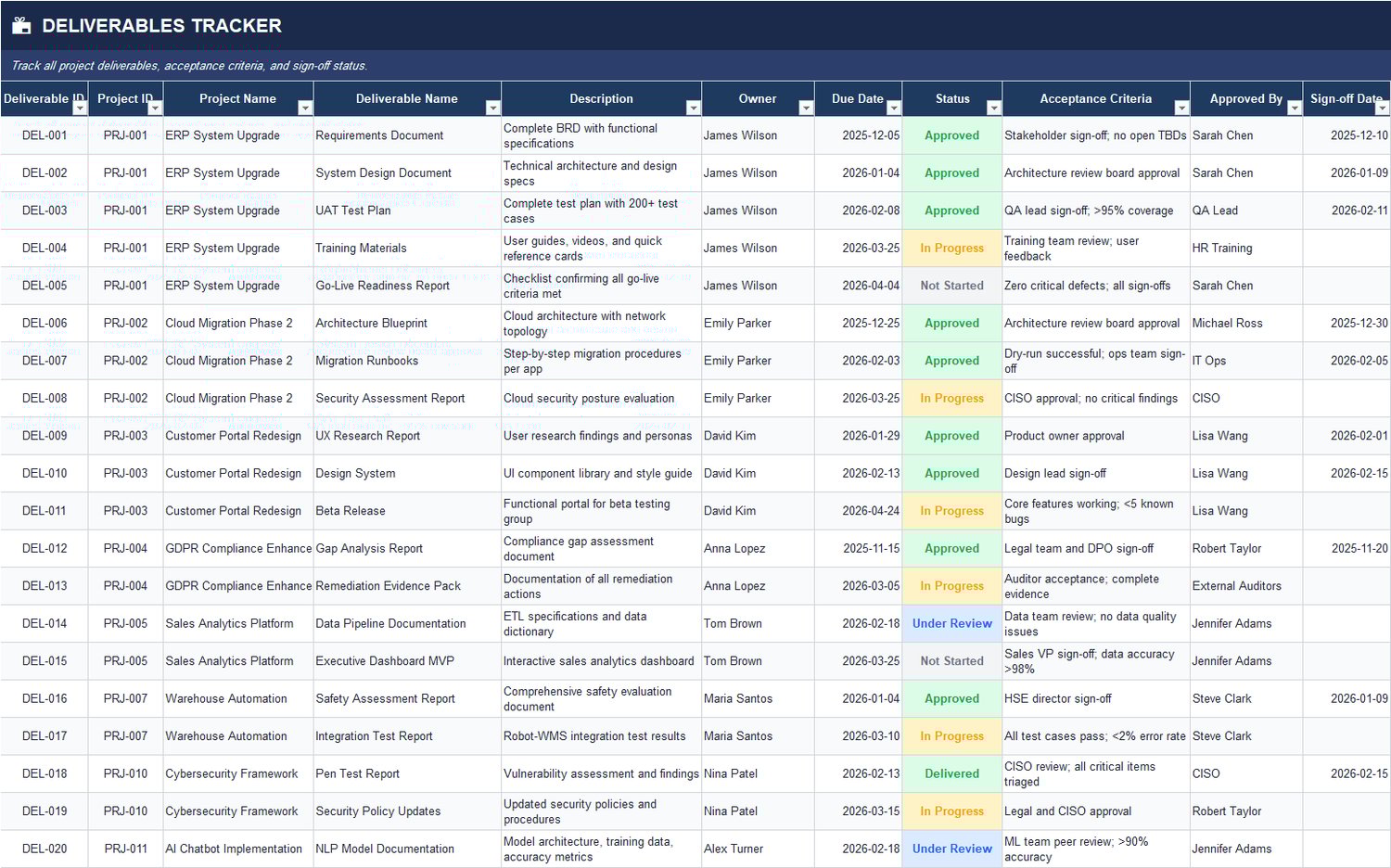Expand the Deliverable Name filter dropdown
The width and height of the screenshot is (1391, 868).
494,108
